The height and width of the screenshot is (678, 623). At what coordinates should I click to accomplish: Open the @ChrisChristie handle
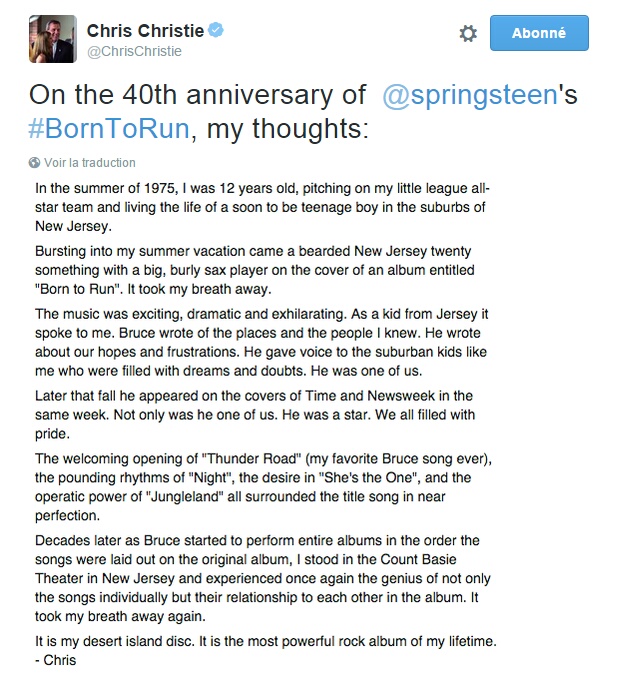point(135,51)
